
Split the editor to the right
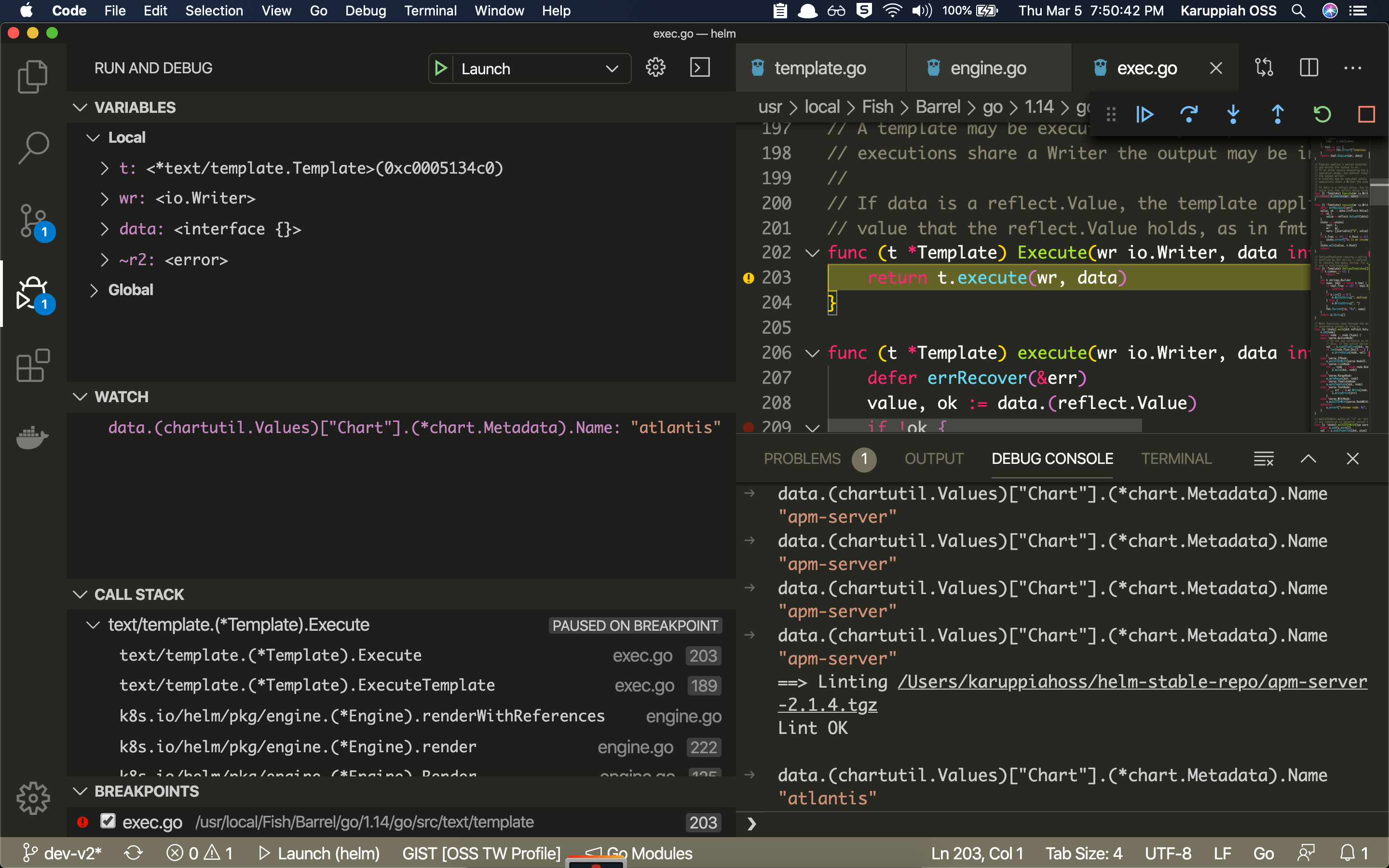1308,68
